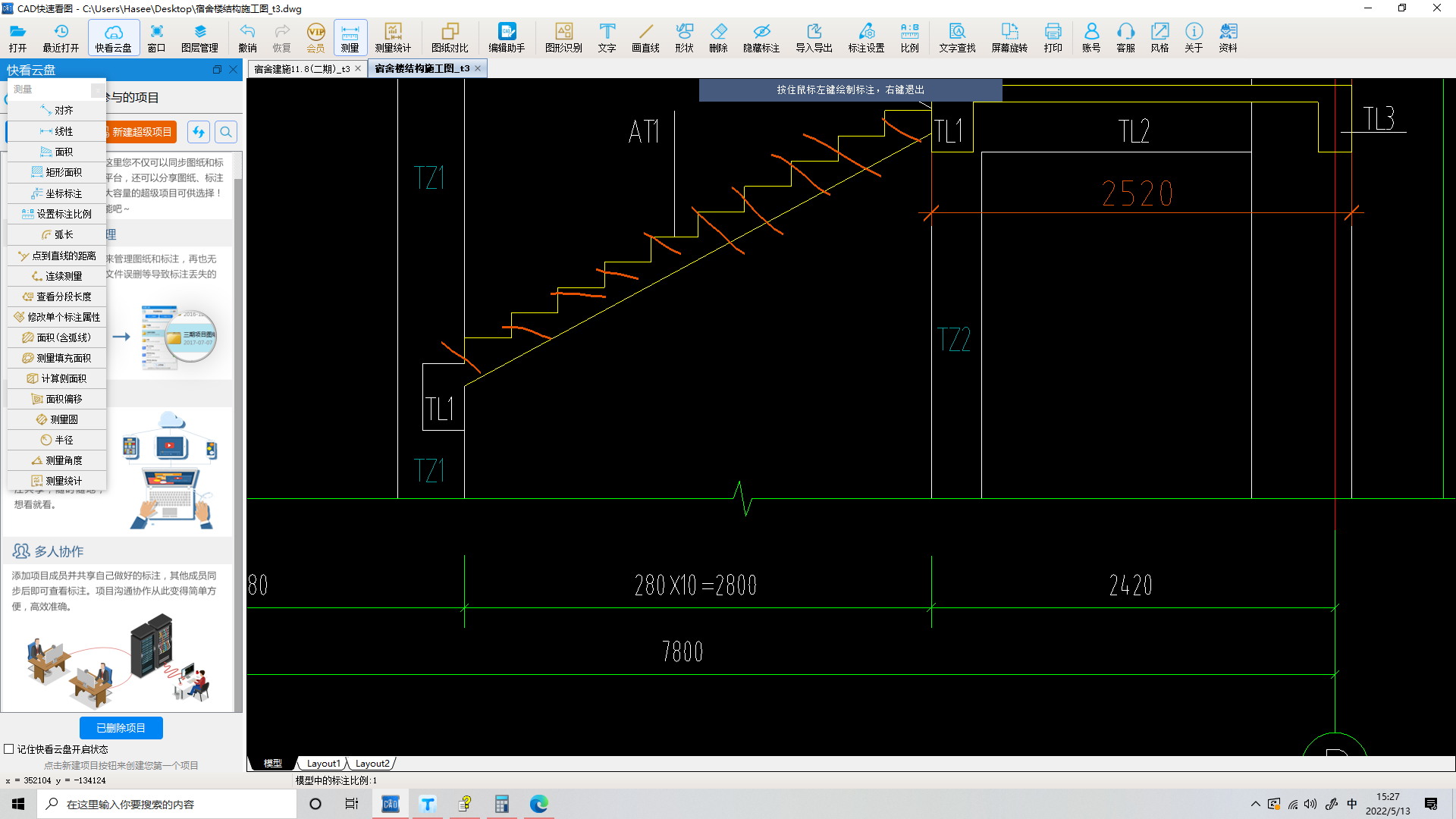
Task: Close the 宿舍楼结构施工图_t3 tab
Action: [x=479, y=68]
